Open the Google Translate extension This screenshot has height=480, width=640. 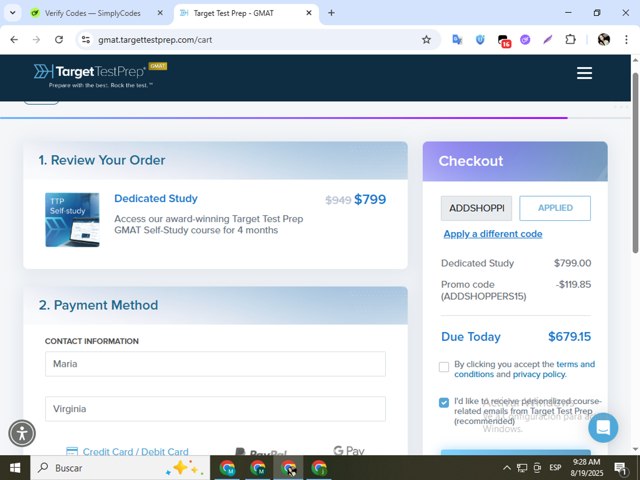pyautogui.click(x=457, y=40)
